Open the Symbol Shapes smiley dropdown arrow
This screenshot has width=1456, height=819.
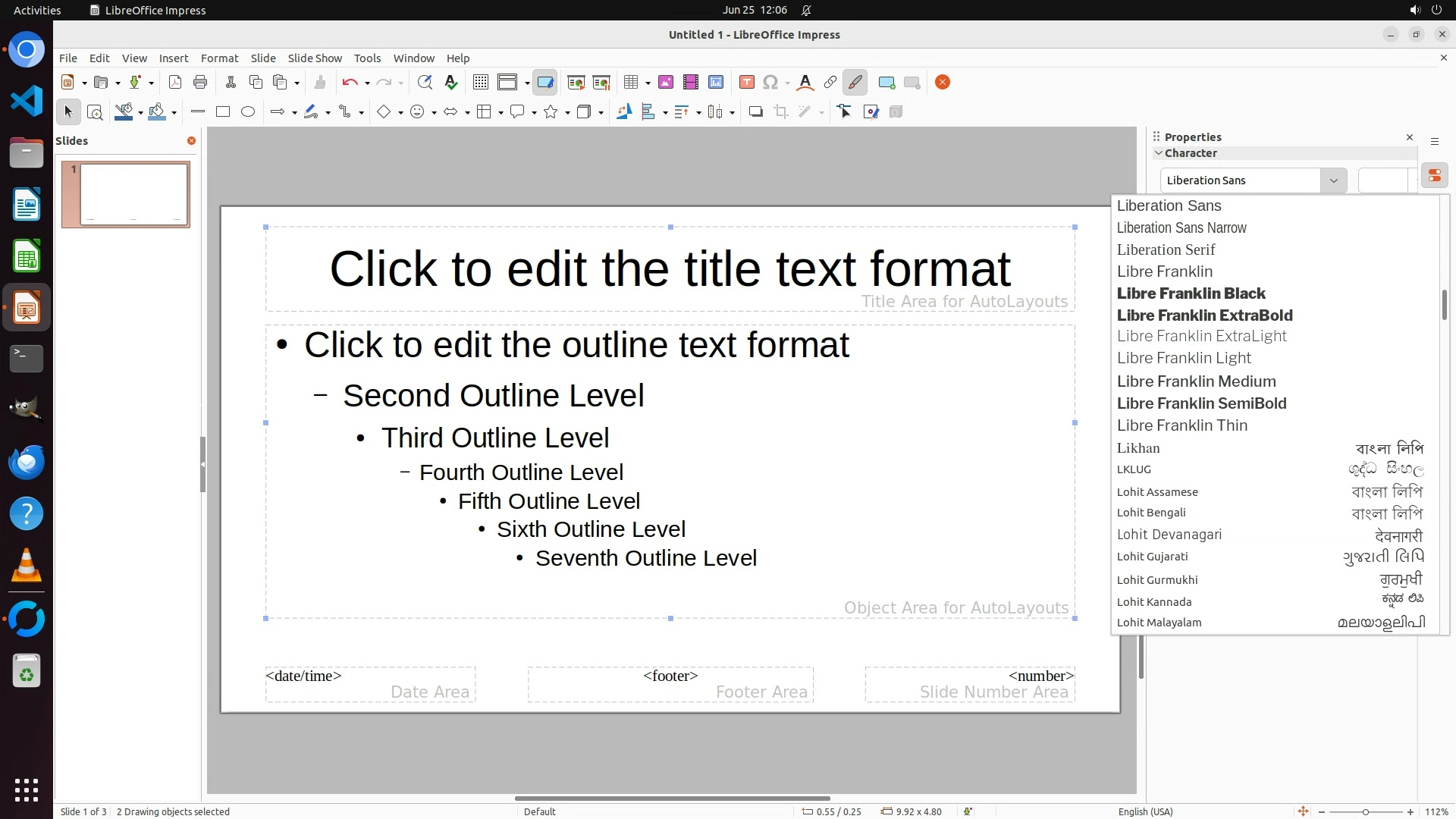click(434, 113)
